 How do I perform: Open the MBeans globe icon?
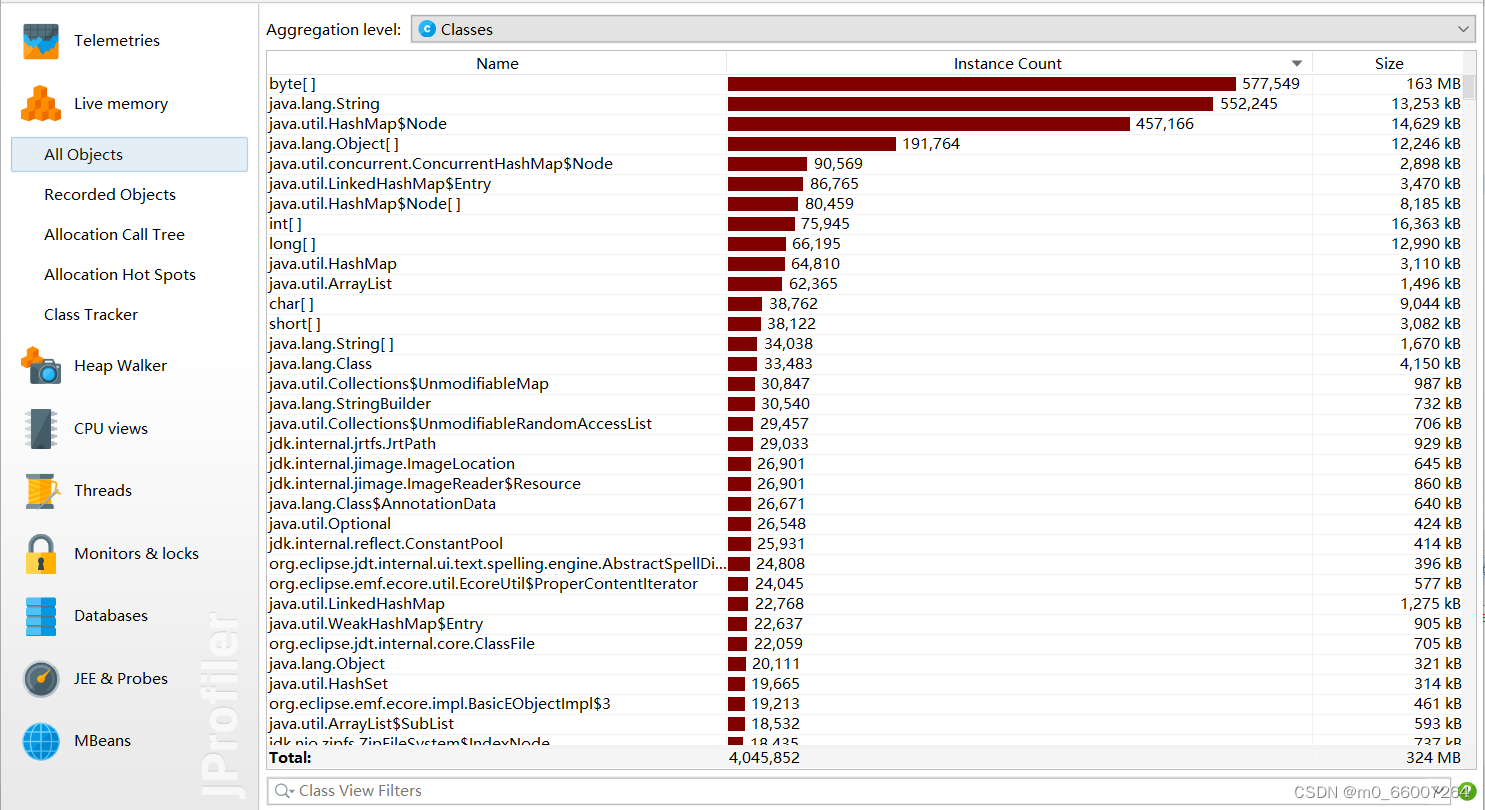(x=42, y=741)
